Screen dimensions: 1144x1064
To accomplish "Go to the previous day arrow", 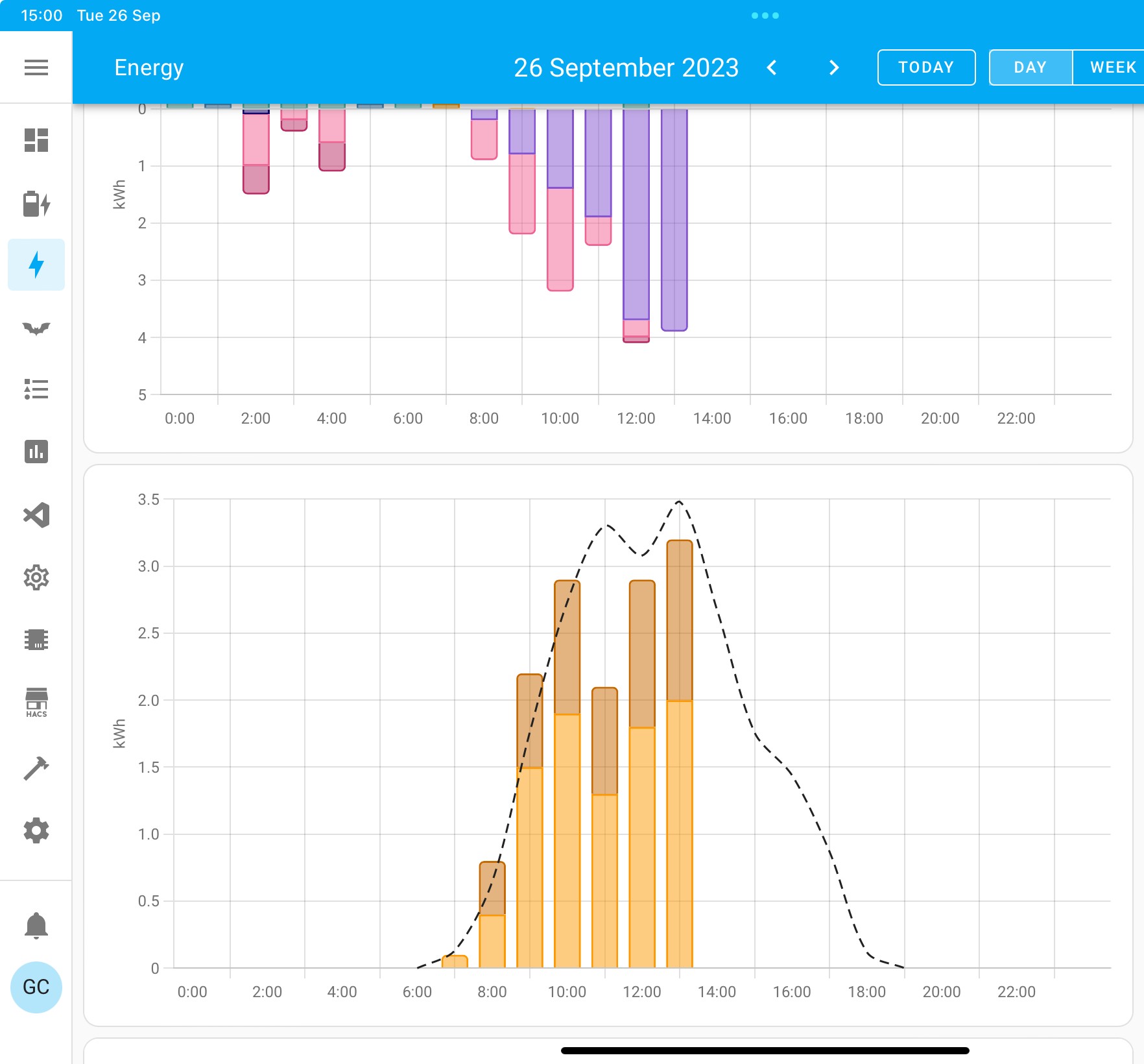I will pos(772,67).
